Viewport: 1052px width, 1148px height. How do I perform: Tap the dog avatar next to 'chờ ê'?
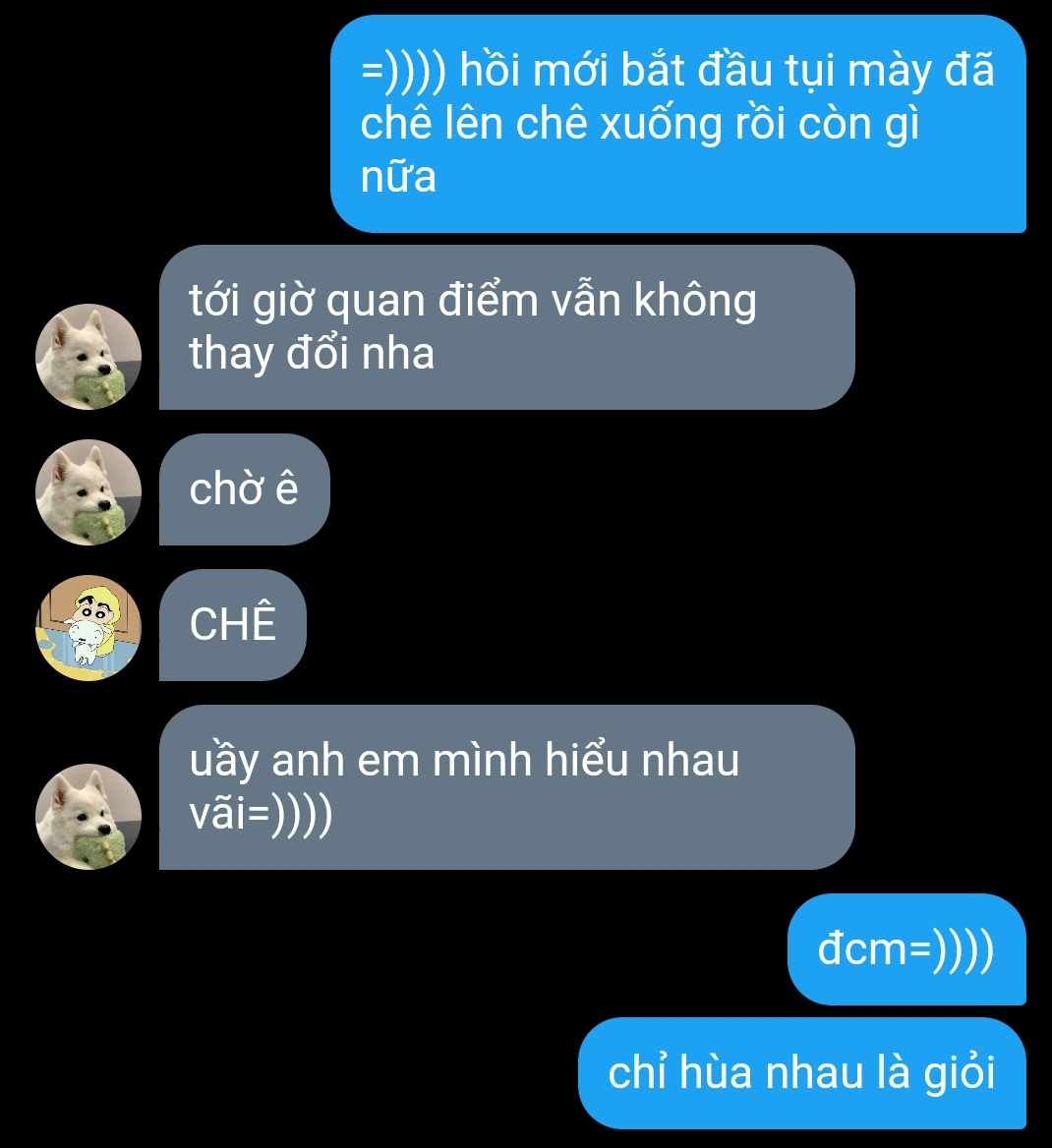click(88, 492)
